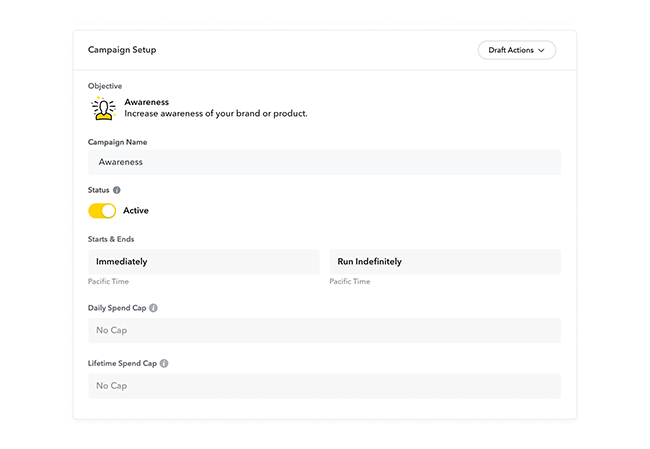Select the Awareness objective title text
The width and height of the screenshot is (650, 449).
click(147, 102)
